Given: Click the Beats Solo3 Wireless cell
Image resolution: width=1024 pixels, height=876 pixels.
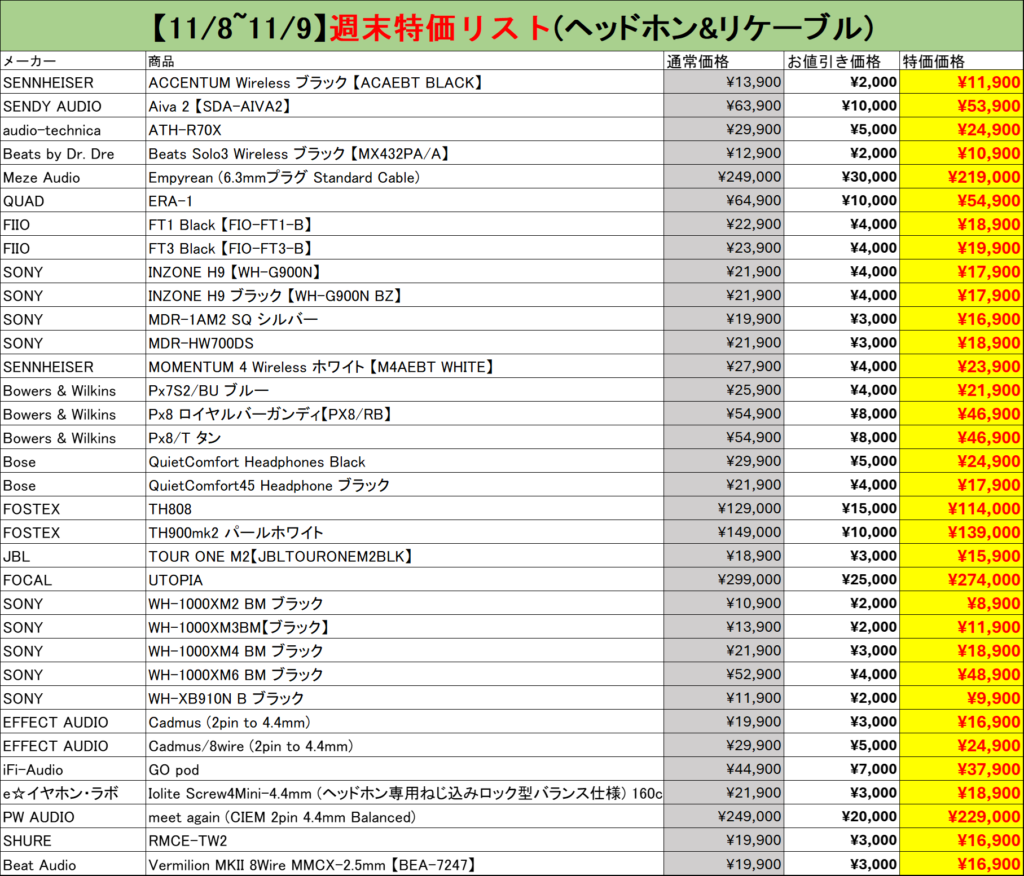Looking at the screenshot, I should click(x=298, y=154).
